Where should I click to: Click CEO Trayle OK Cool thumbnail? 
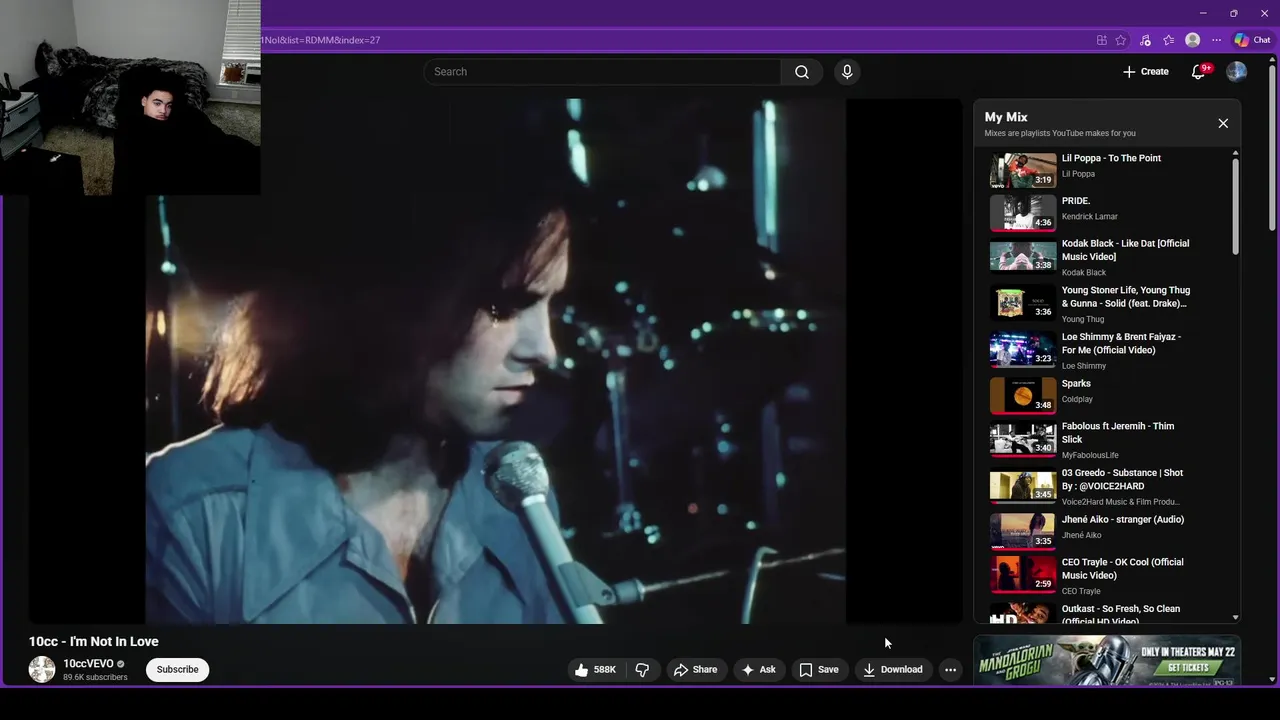coord(1023,573)
